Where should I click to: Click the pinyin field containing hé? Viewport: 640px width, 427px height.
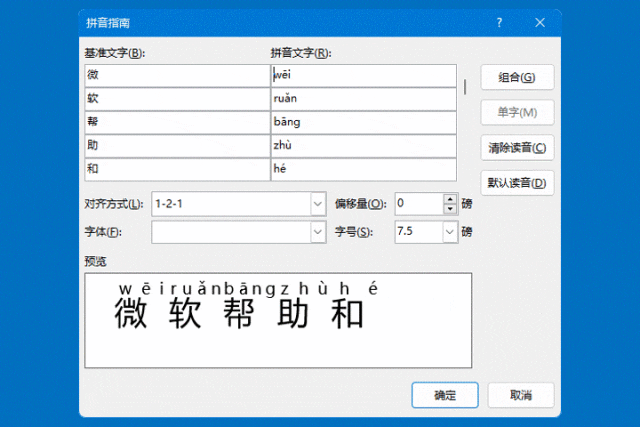click(364, 169)
